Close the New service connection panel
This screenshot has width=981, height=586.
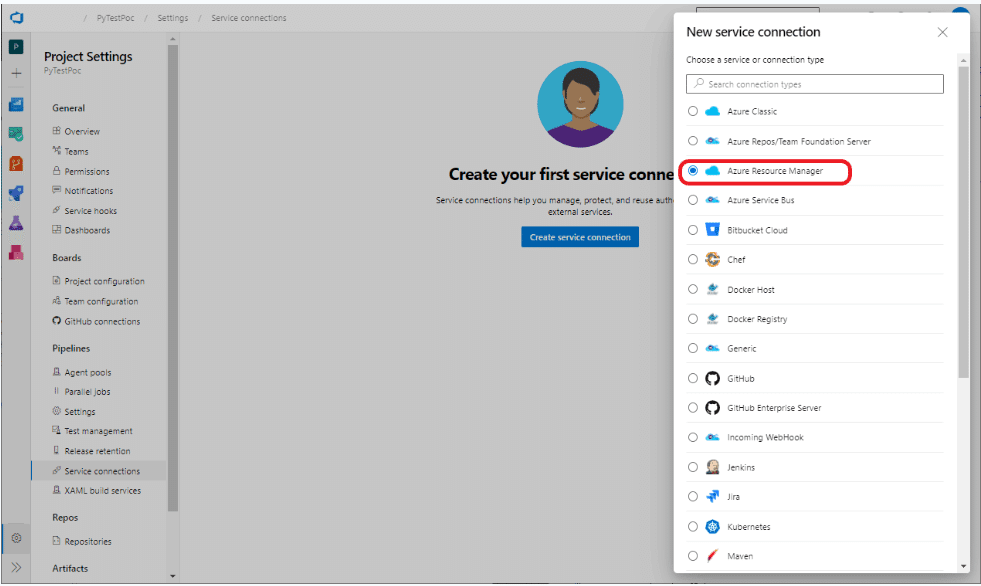coord(942,33)
